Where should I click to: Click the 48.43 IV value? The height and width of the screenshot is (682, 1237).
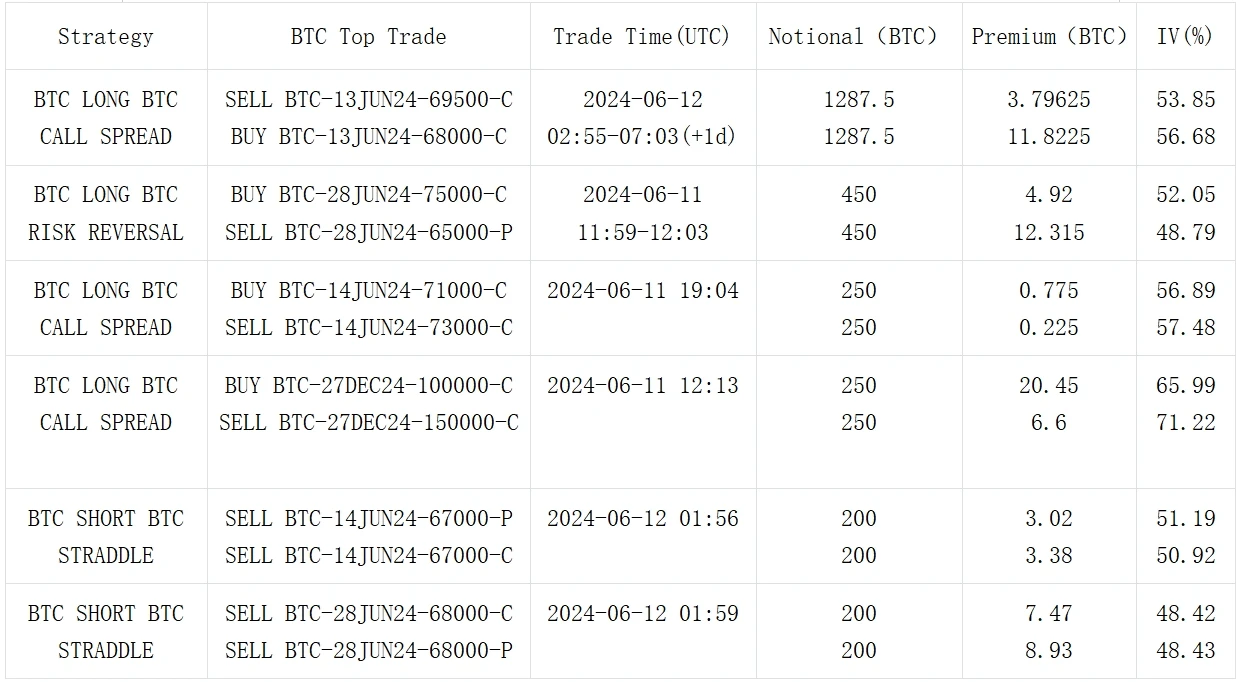point(1185,651)
